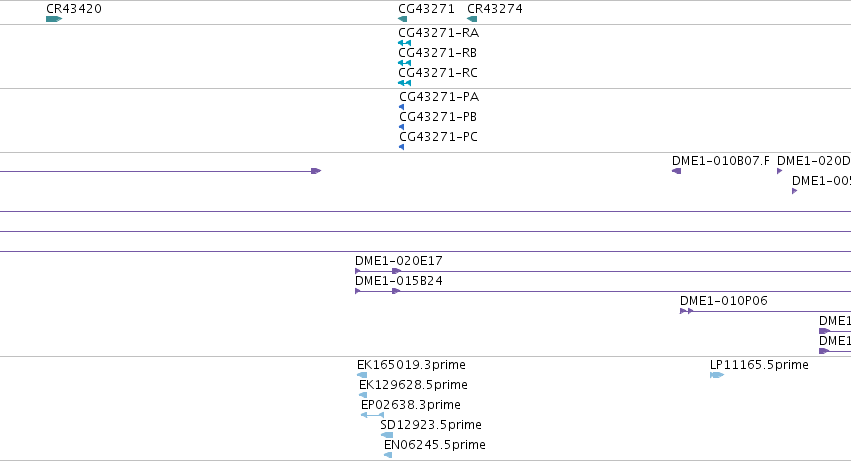Screen dimensions: 851x461
Task: Select the SD12923.5prime EST glyph
Action: (386, 435)
